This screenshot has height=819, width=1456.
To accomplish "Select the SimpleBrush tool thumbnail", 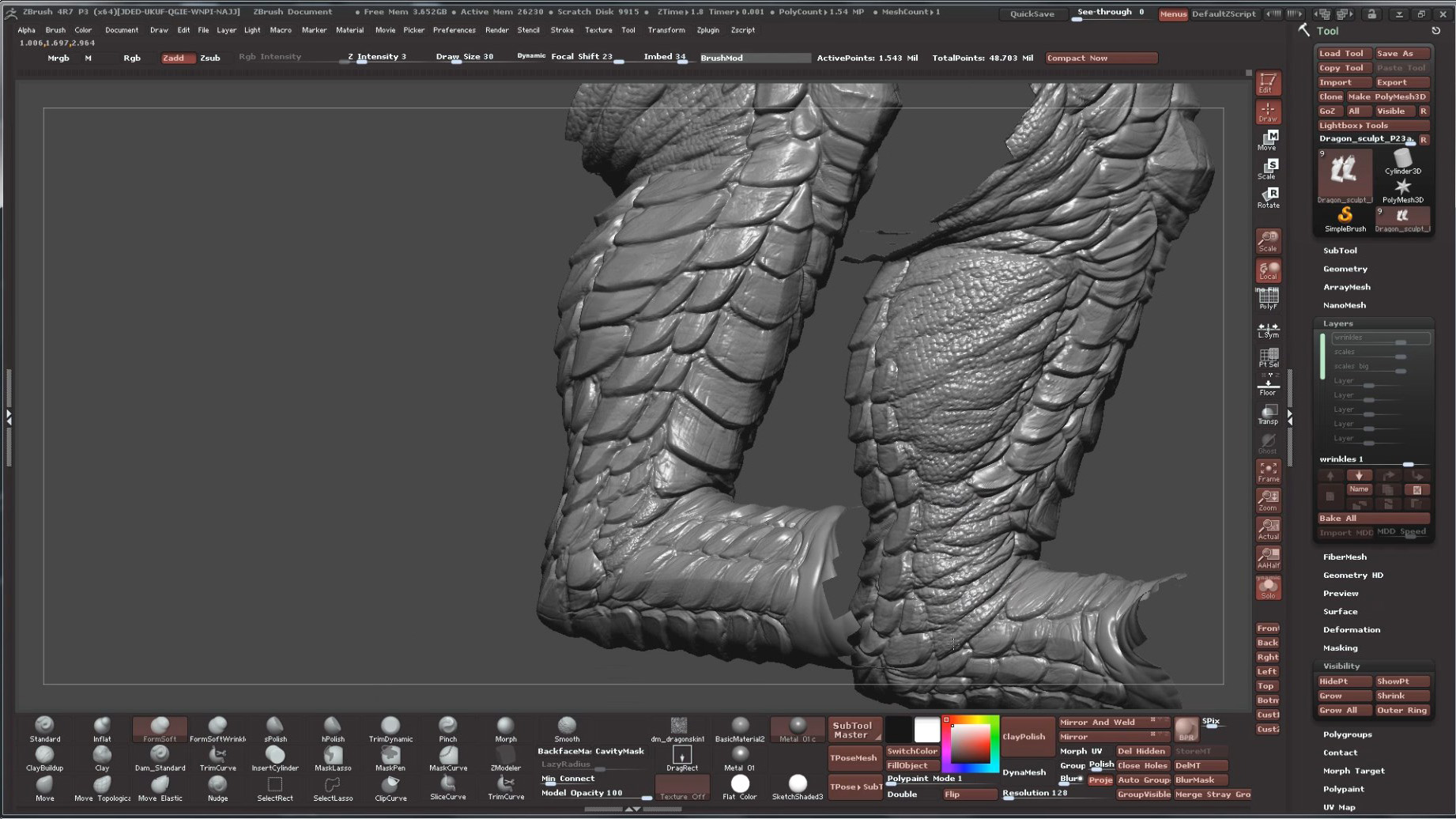I will [1345, 218].
